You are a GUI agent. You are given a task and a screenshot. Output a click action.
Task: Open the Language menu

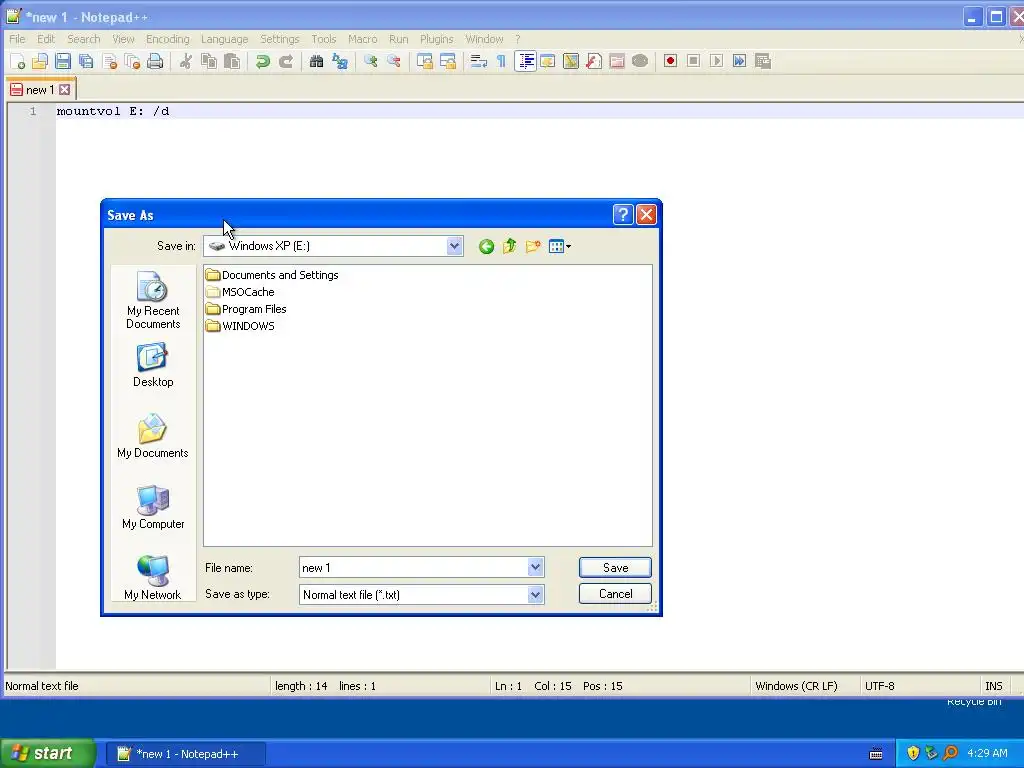[x=225, y=39]
